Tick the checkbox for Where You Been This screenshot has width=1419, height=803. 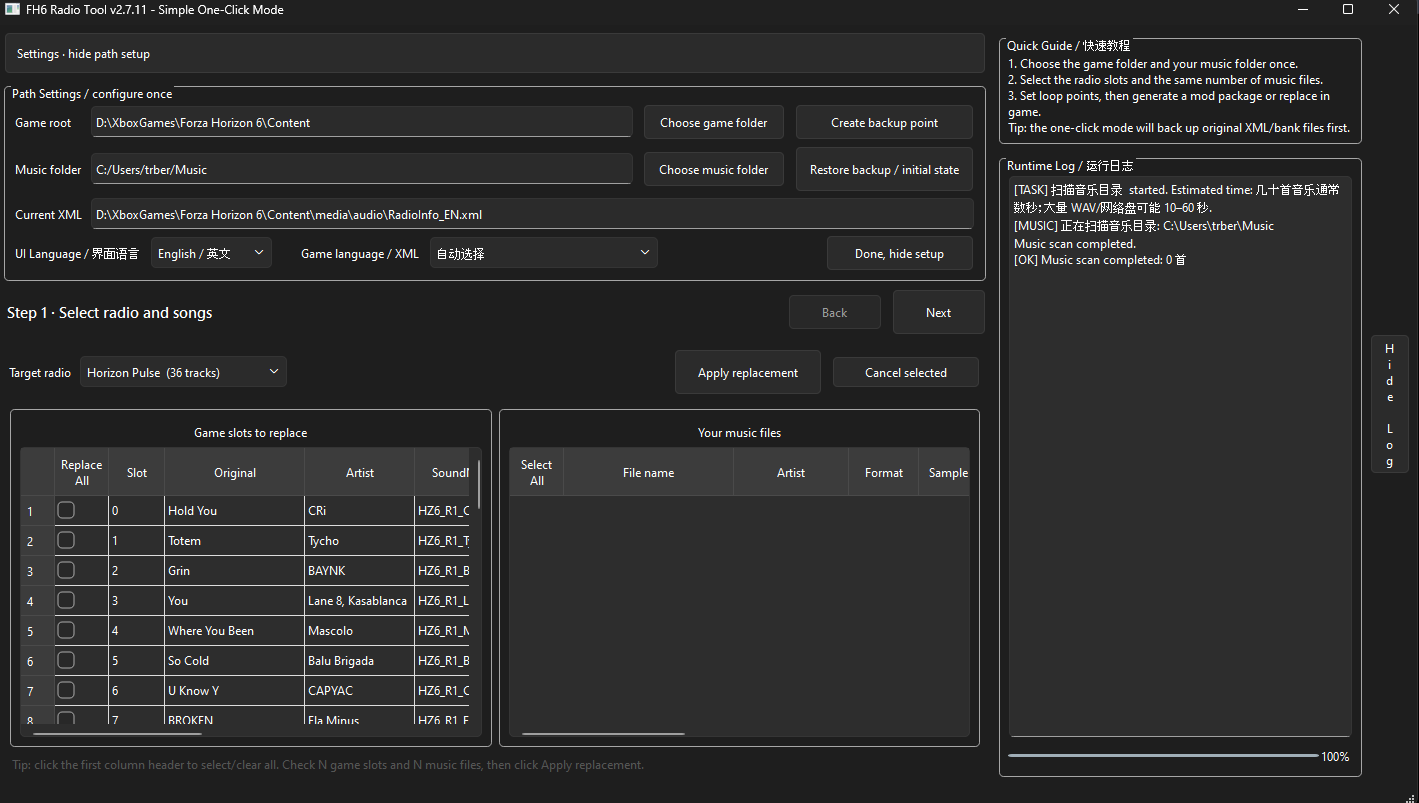point(66,630)
